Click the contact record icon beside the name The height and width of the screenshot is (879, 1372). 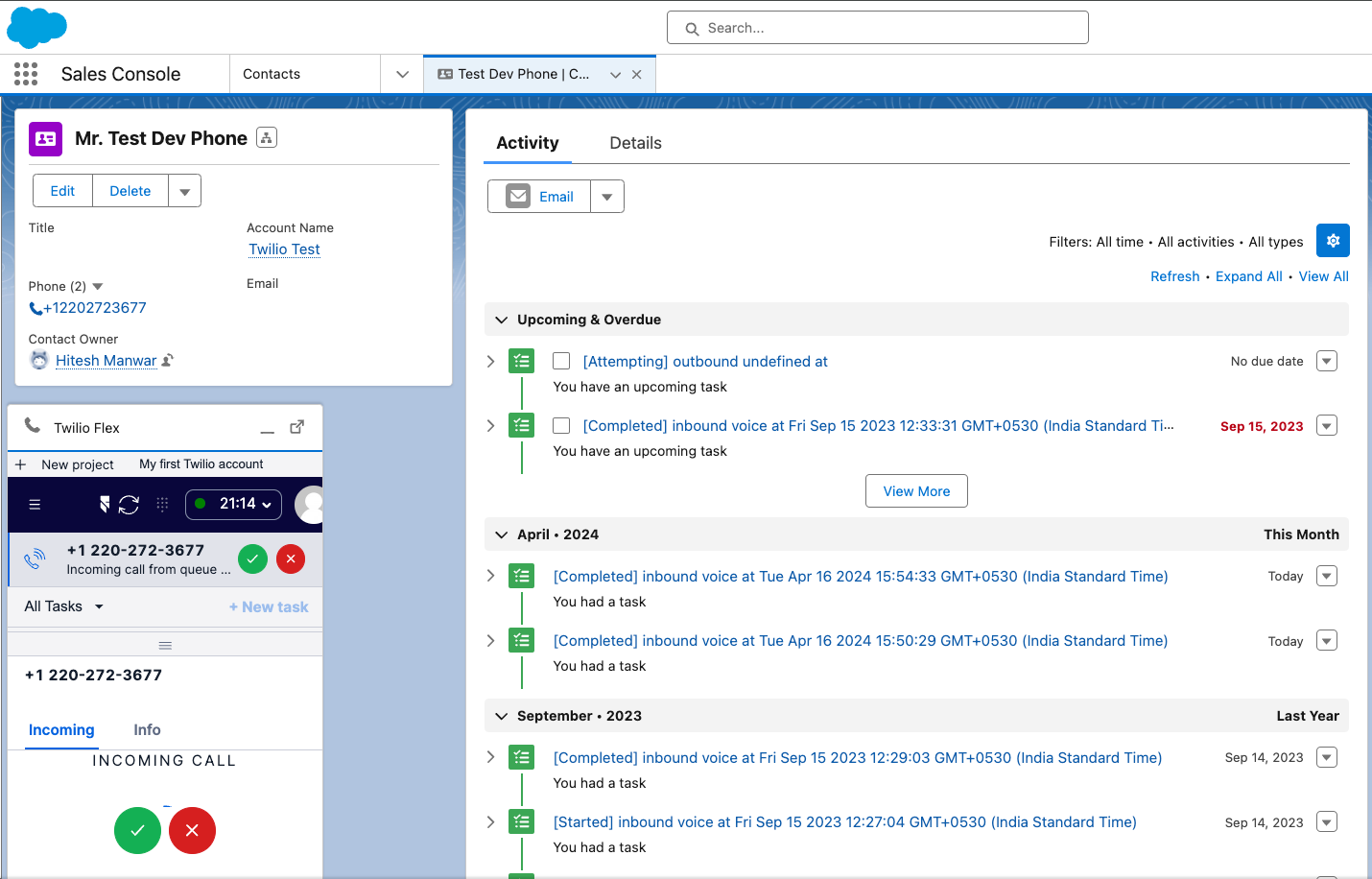point(45,138)
